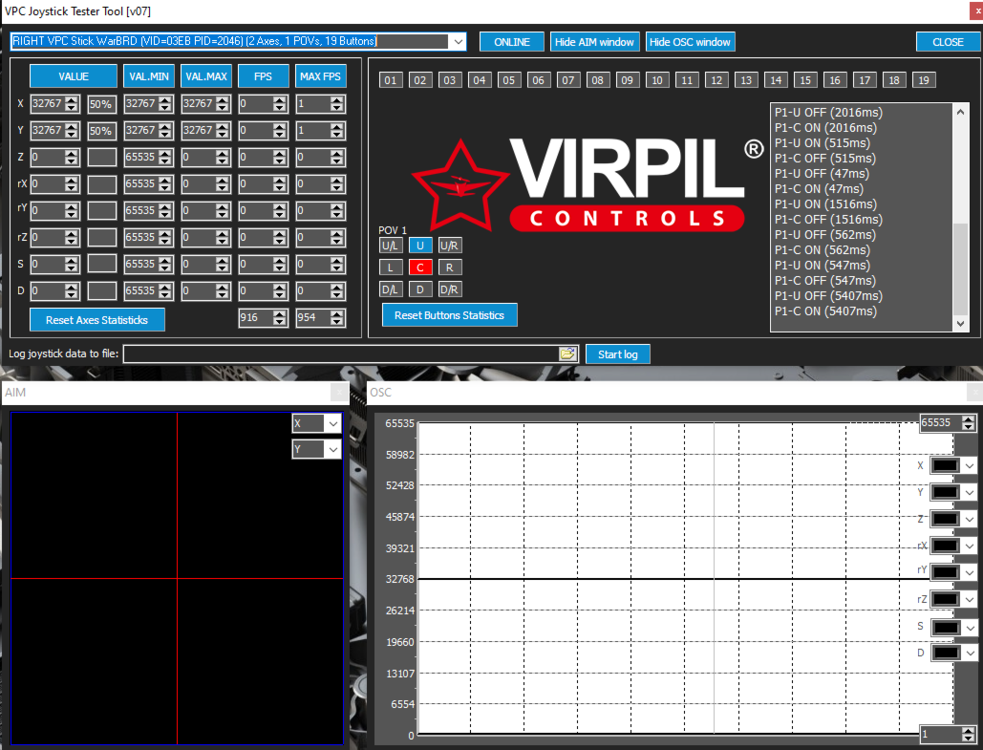
Task: Increase the 916 FPS total stepper
Action: [x=280, y=314]
